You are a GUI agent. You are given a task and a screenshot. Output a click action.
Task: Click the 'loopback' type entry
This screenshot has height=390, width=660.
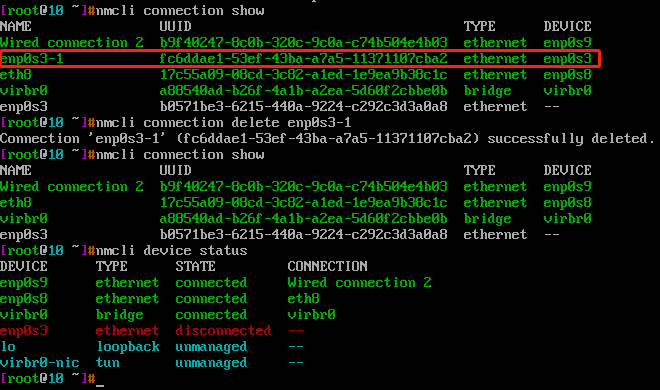(x=128, y=346)
